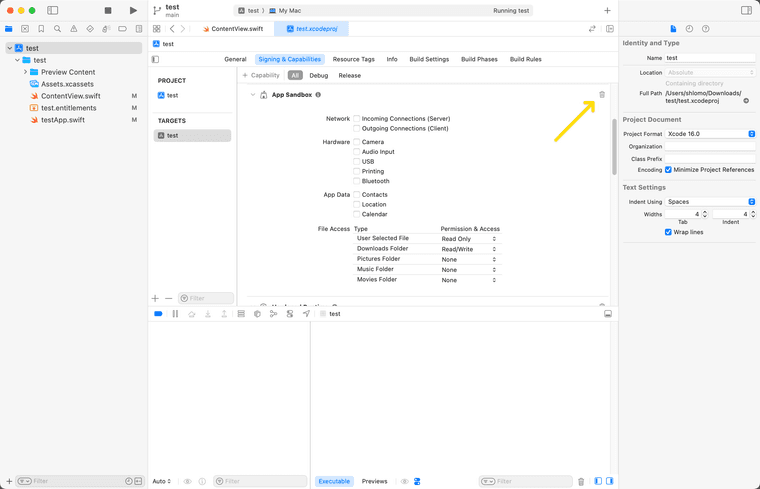760x489 pixels.
Task: Open Downloads Folder permission dropdown
Action: (469, 249)
